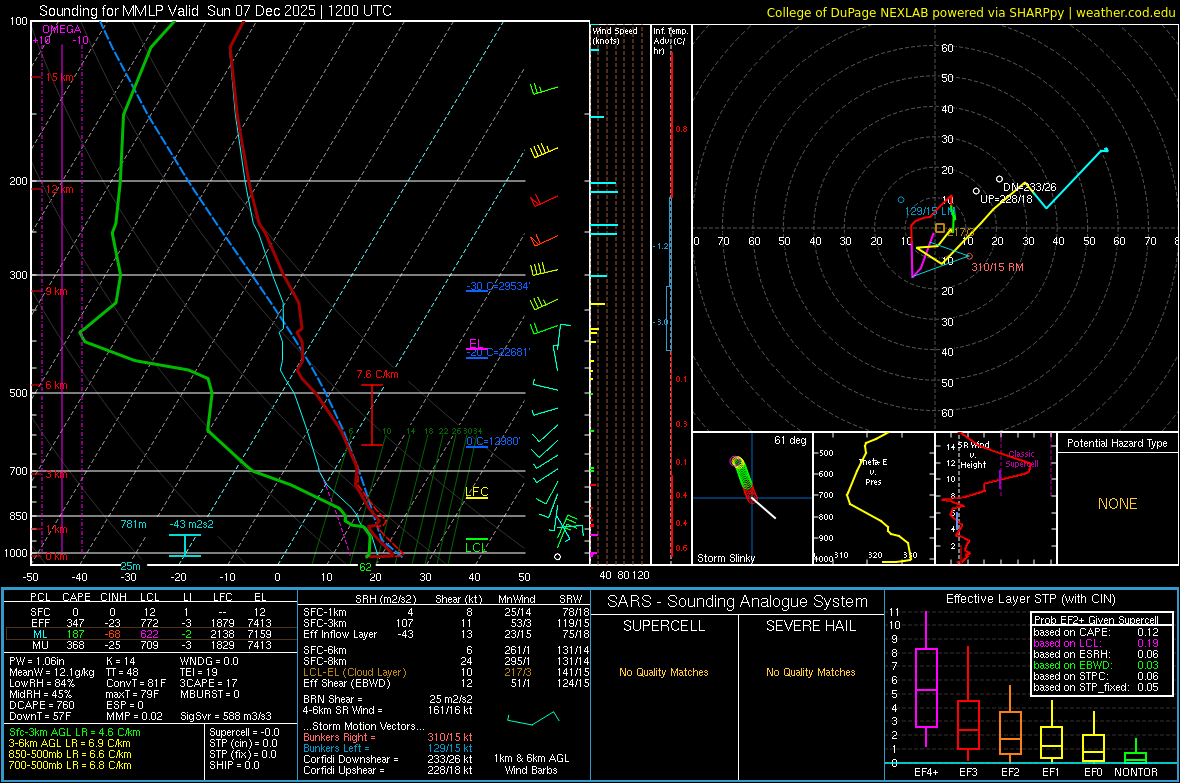
Task: Click the 'Effective Layer STP (with CIN)' title
Action: tap(1030, 599)
